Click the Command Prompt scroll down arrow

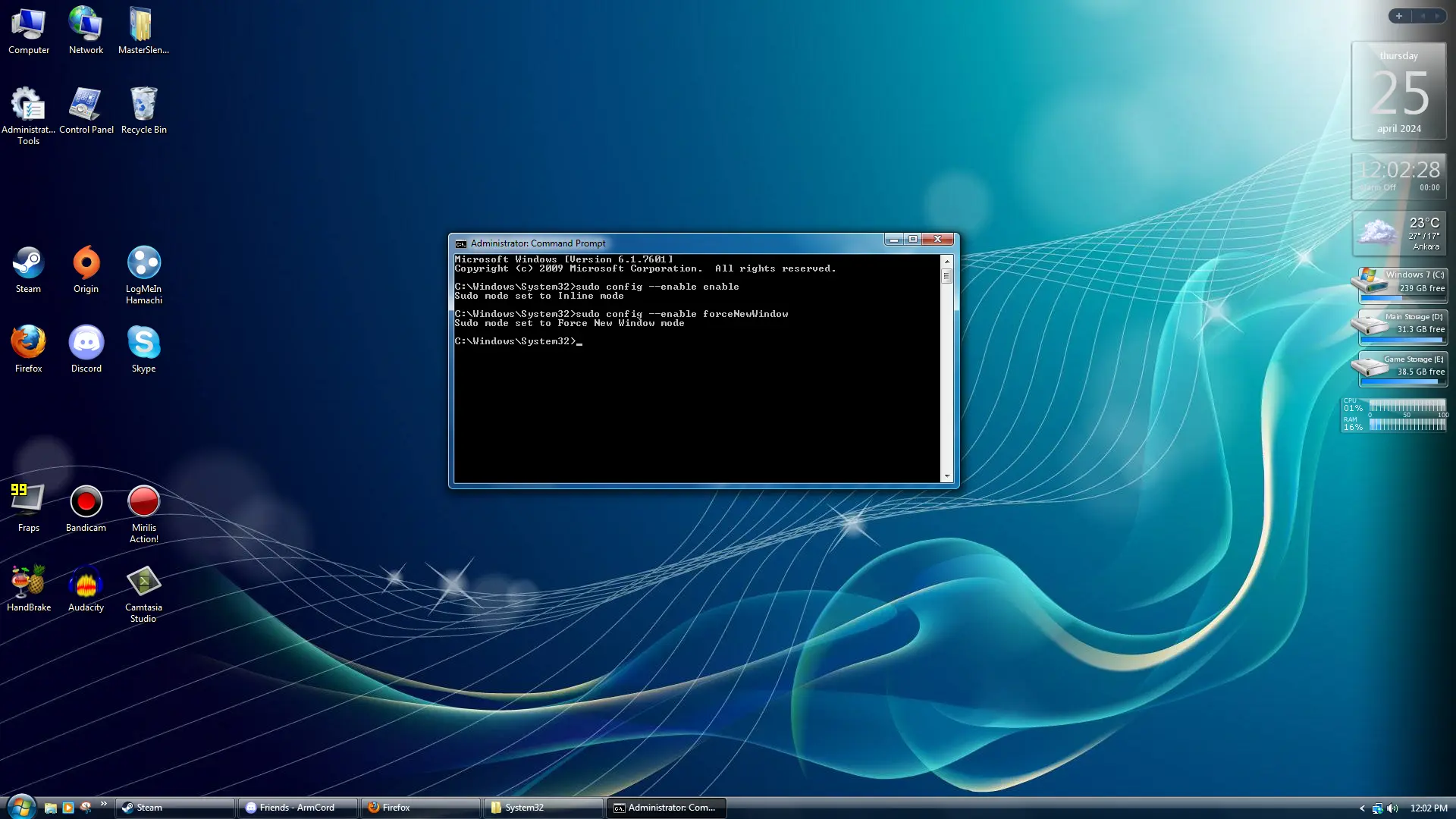[x=946, y=476]
